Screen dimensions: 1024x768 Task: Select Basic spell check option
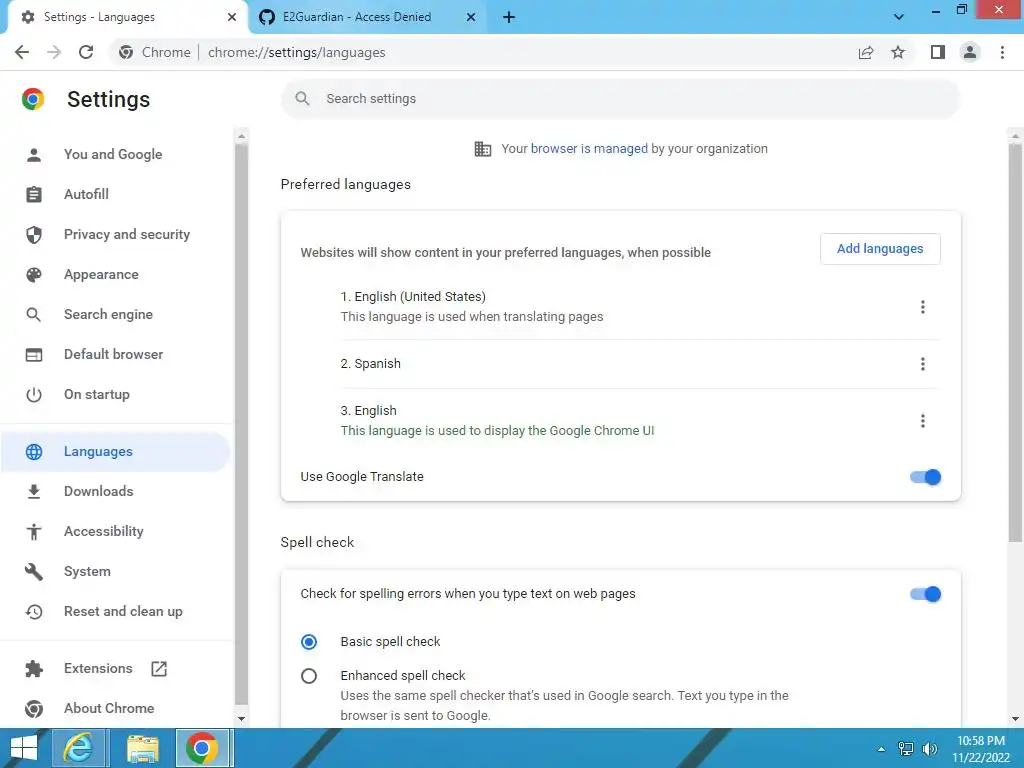tap(309, 642)
